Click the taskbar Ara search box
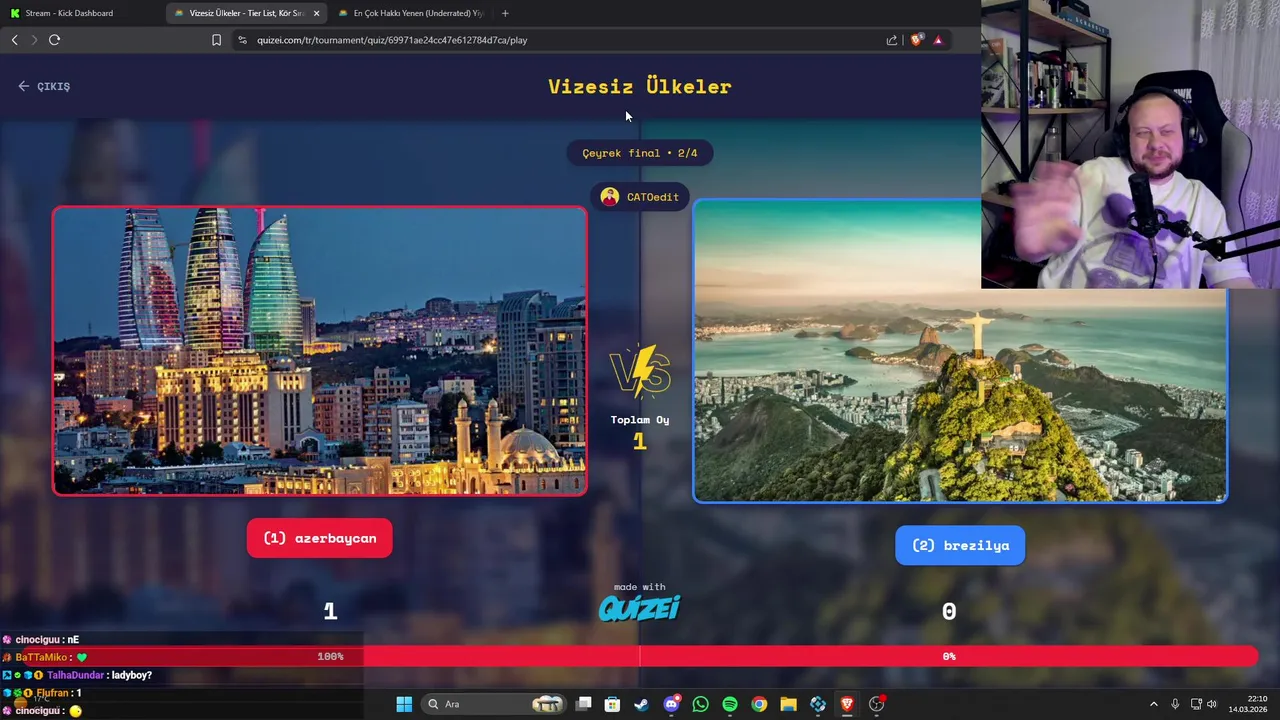 (492, 704)
